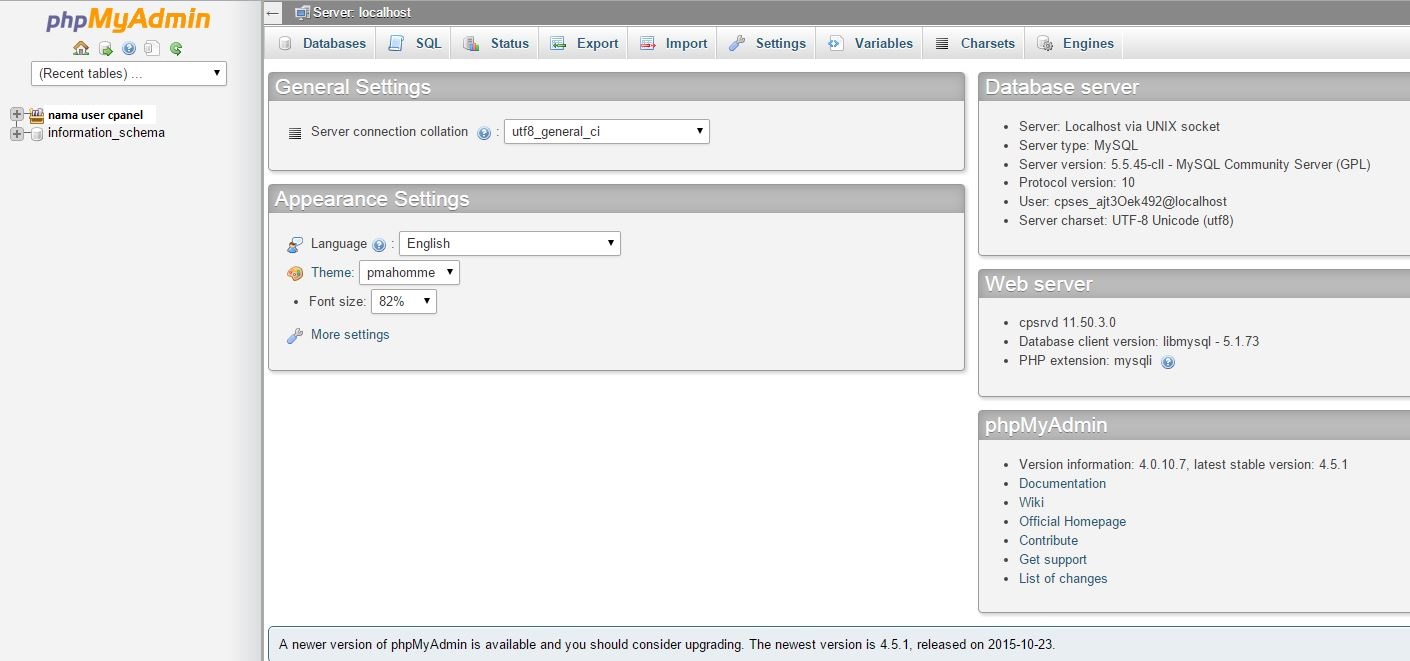
Task: Click the nama user cpanel database icon
Action: 37,115
